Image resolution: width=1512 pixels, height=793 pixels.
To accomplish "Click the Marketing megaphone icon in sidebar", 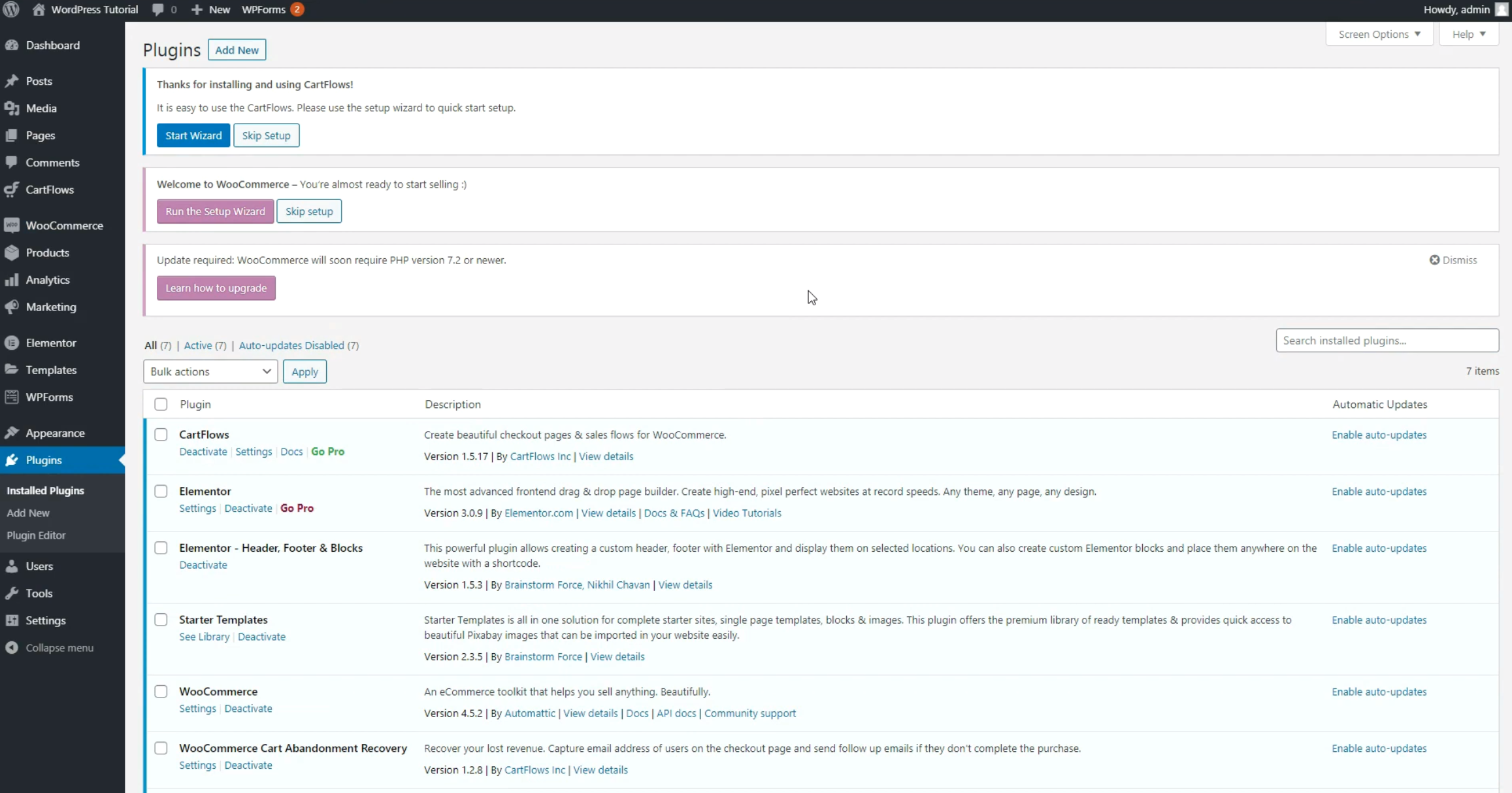I will click(12, 307).
